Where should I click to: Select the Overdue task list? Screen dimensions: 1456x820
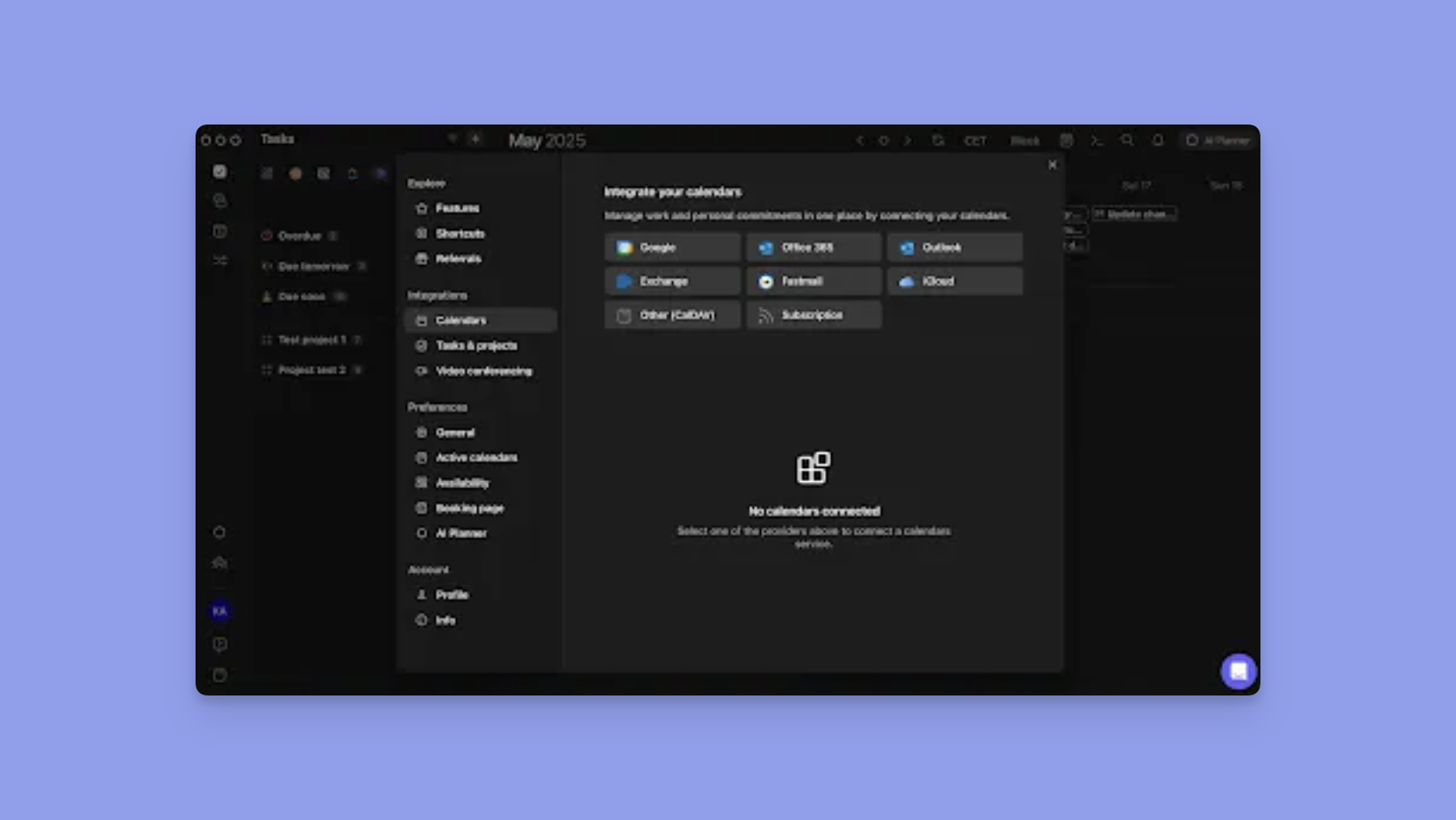(300, 236)
